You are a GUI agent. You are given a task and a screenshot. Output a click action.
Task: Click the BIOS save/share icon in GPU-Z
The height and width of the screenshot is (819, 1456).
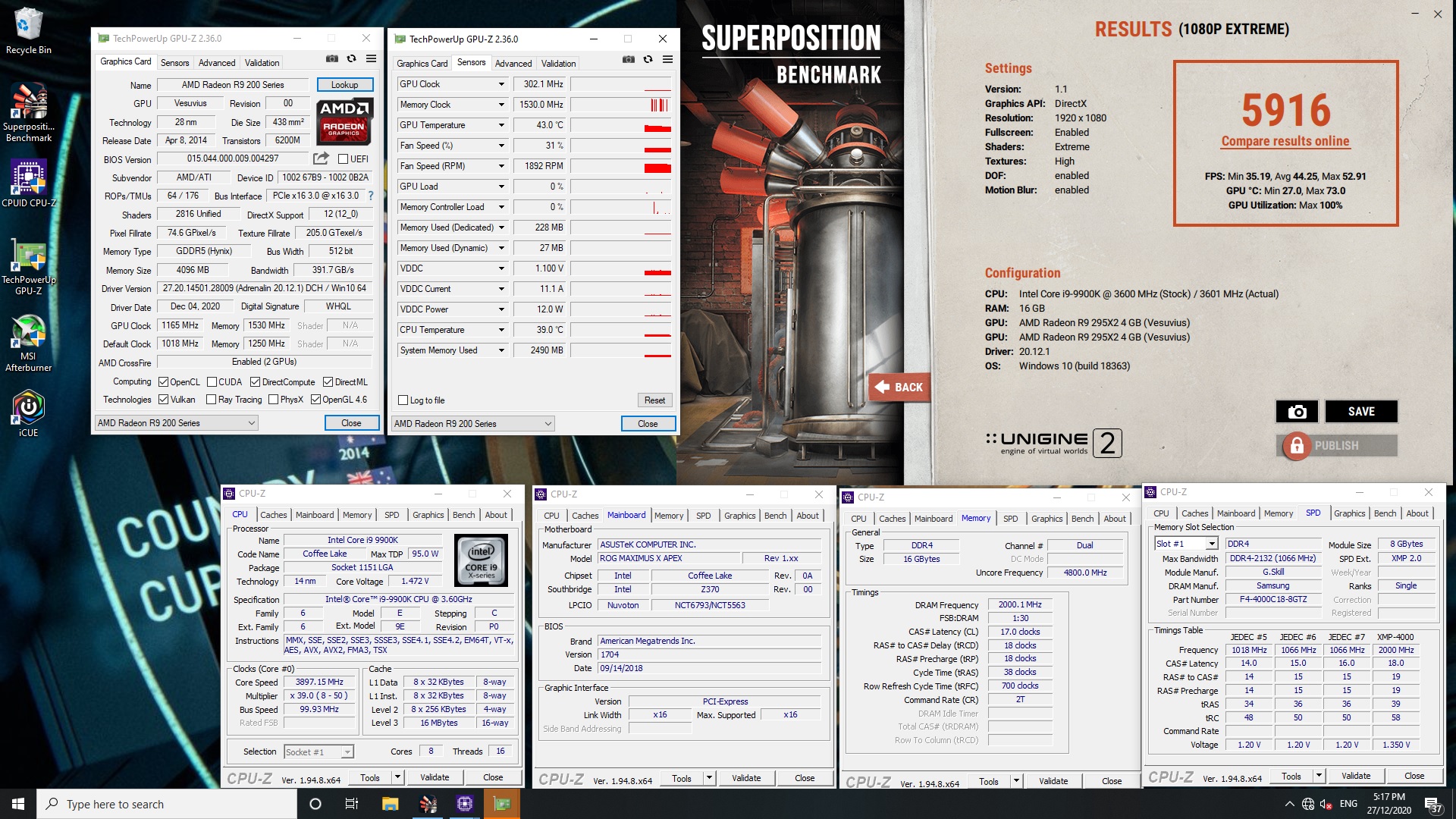pyautogui.click(x=321, y=158)
